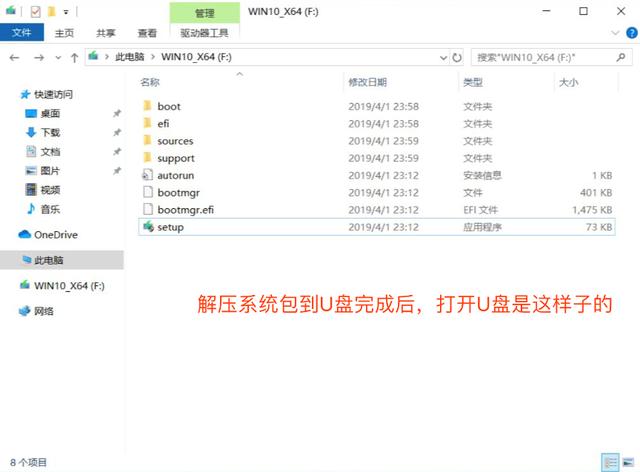The image size is (640, 472).
Task: Switch to large icons view in status bar
Action: tap(629, 463)
